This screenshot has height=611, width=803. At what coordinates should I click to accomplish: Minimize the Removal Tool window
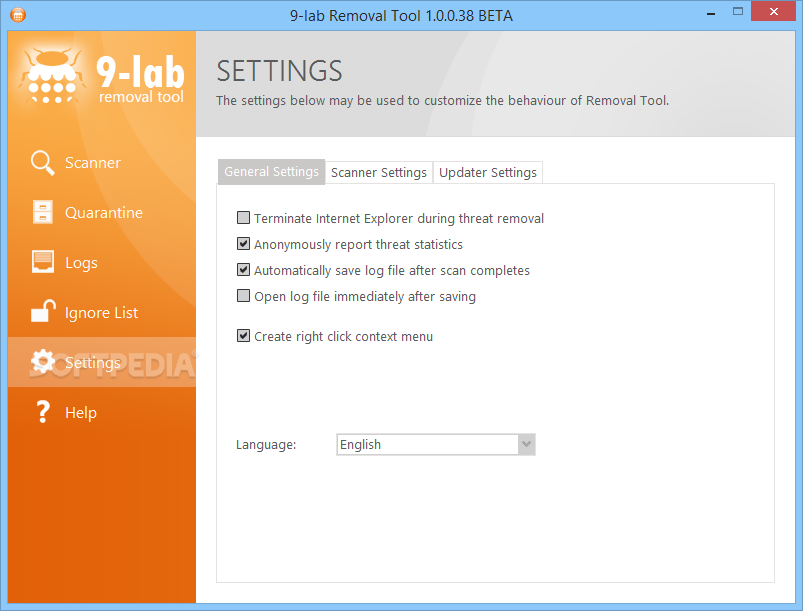point(711,14)
